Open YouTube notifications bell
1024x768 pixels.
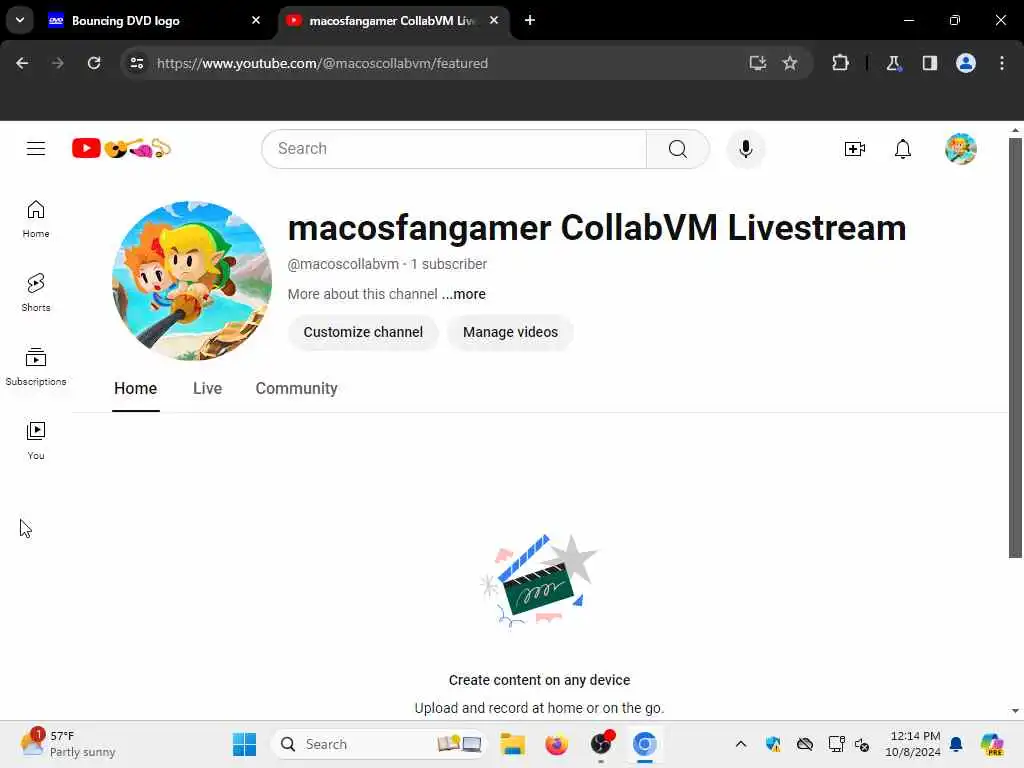click(x=903, y=149)
